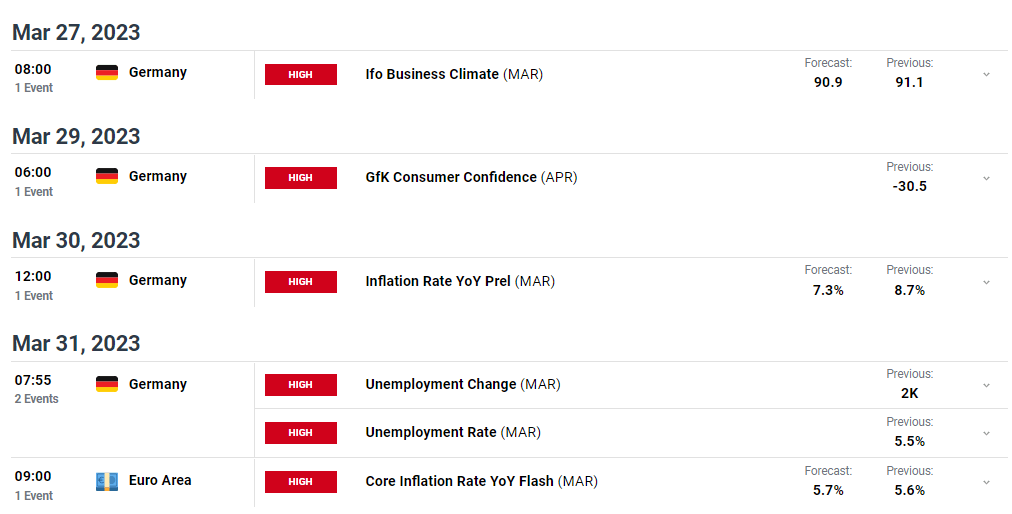Expand Core Inflation Rate YoY Flash chevron
The image size is (1012, 514).
pyautogui.click(x=986, y=482)
